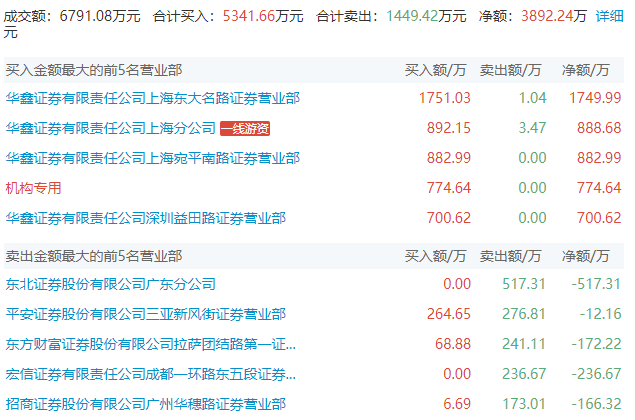This screenshot has width=635, height=420.
Task: Select the sell amount 236.67
Action: pos(524,374)
